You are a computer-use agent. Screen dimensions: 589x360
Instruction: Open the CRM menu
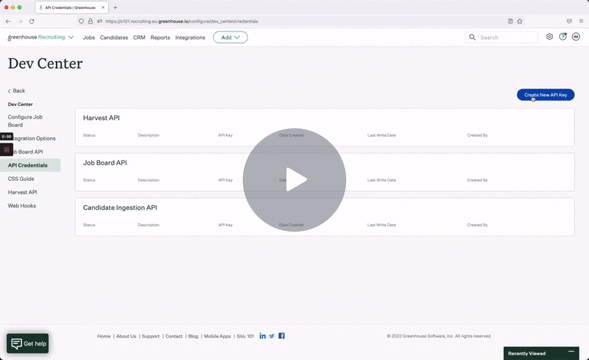coord(139,38)
